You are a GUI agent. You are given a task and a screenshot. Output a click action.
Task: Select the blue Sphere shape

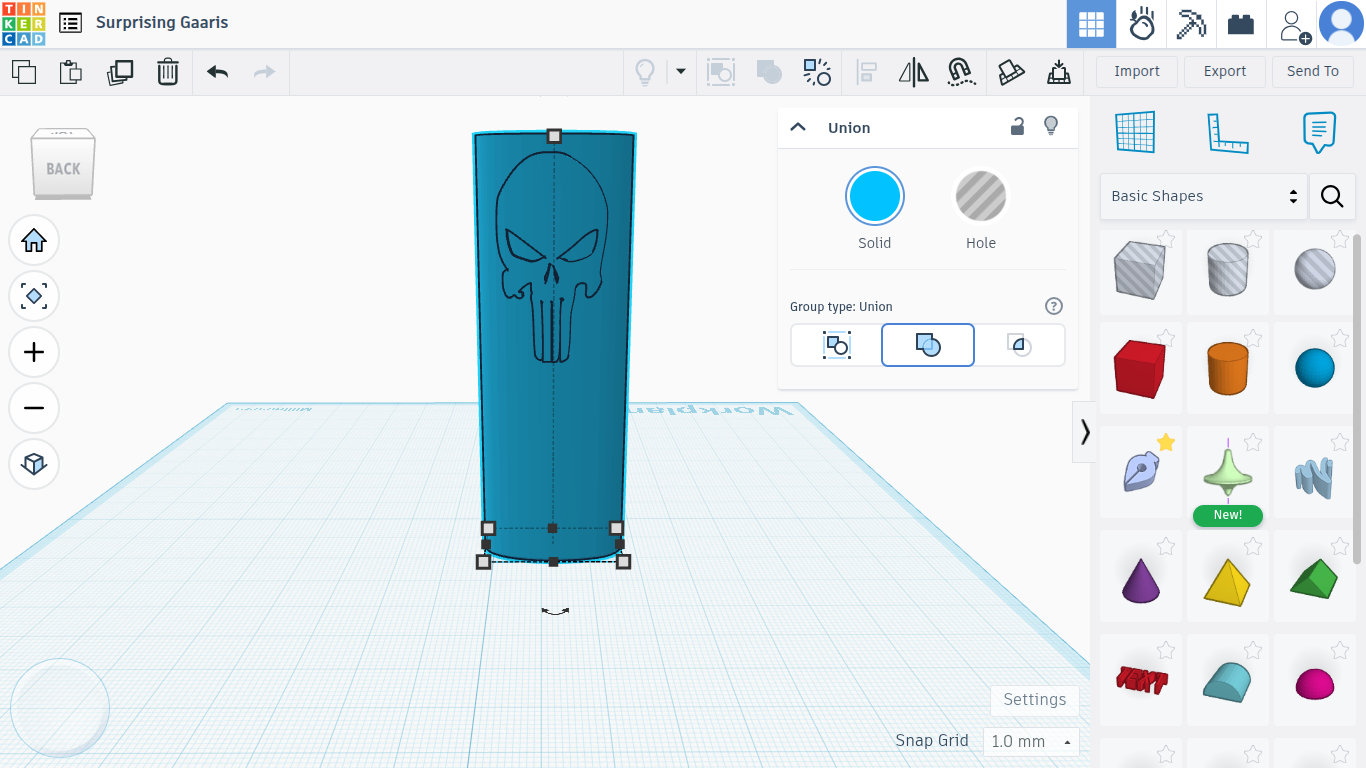[1315, 367]
